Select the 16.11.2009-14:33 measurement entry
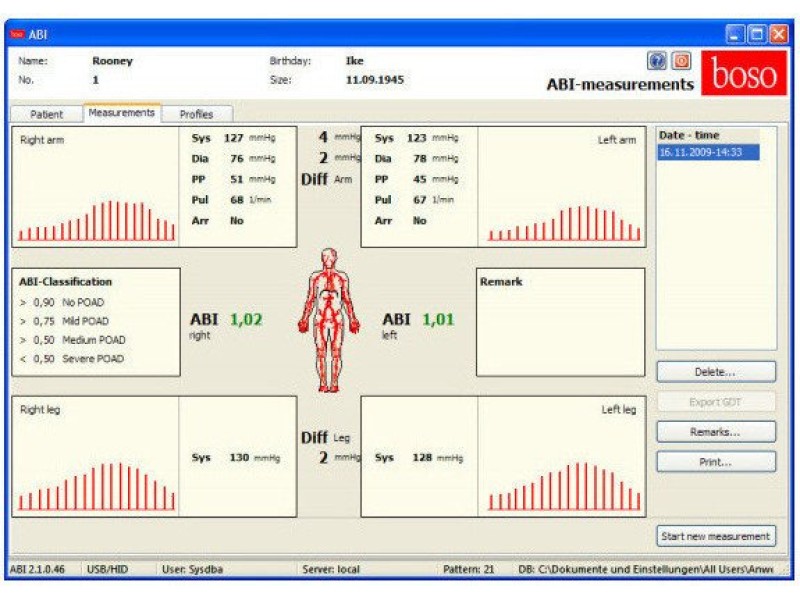 tap(702, 151)
